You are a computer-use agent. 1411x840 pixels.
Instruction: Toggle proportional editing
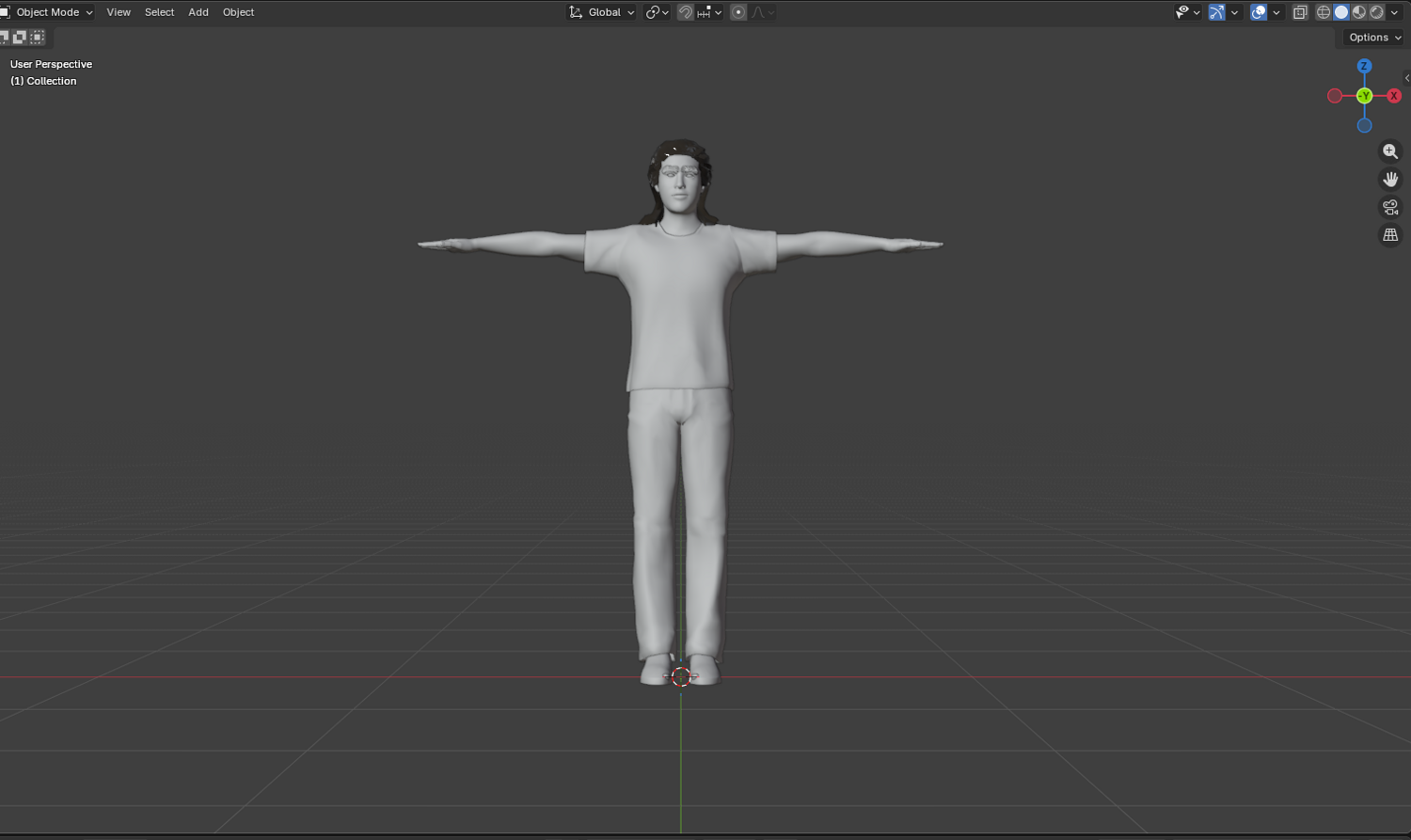pos(738,12)
